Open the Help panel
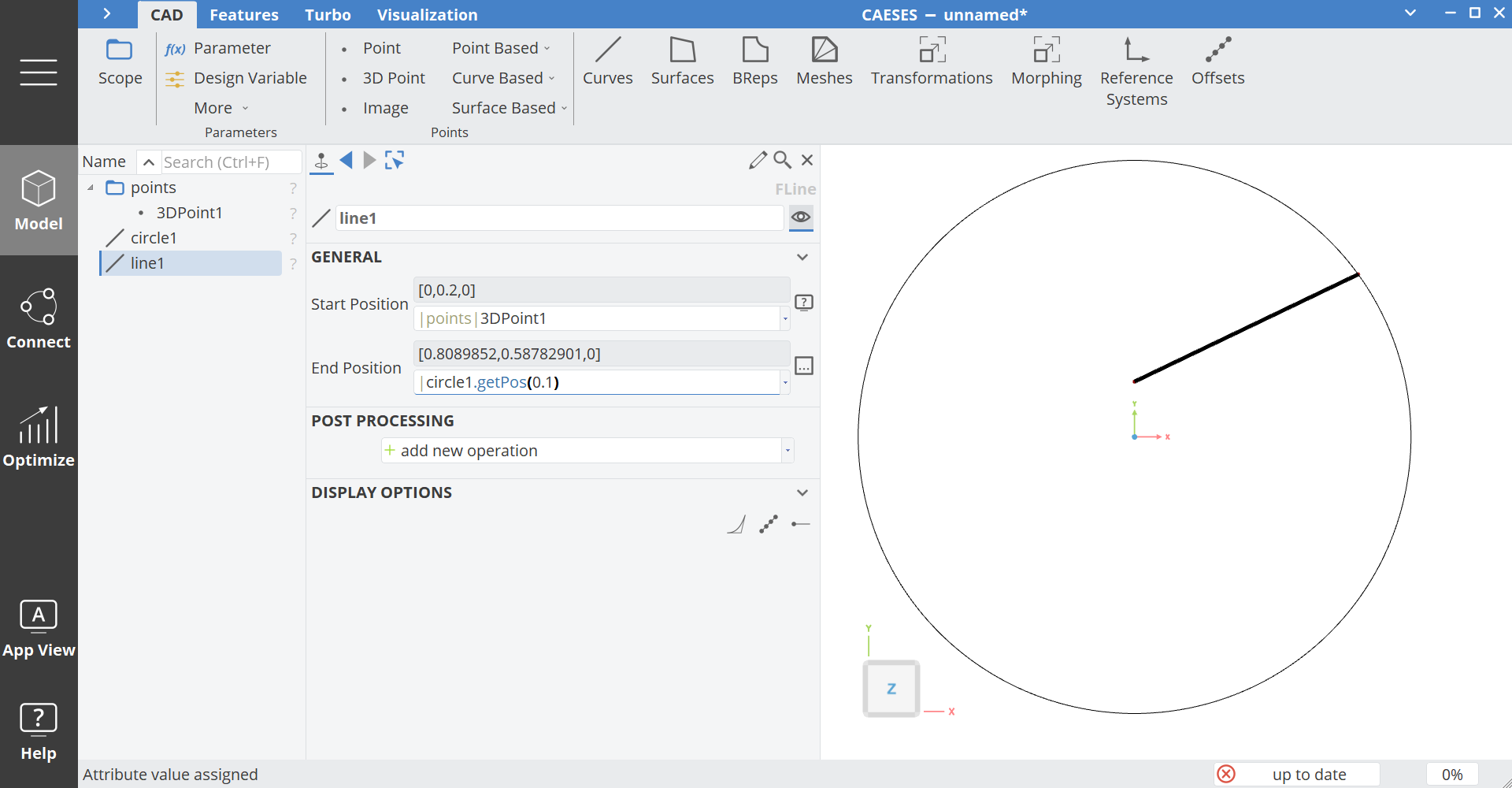This screenshot has height=788, width=1512. 39,732
